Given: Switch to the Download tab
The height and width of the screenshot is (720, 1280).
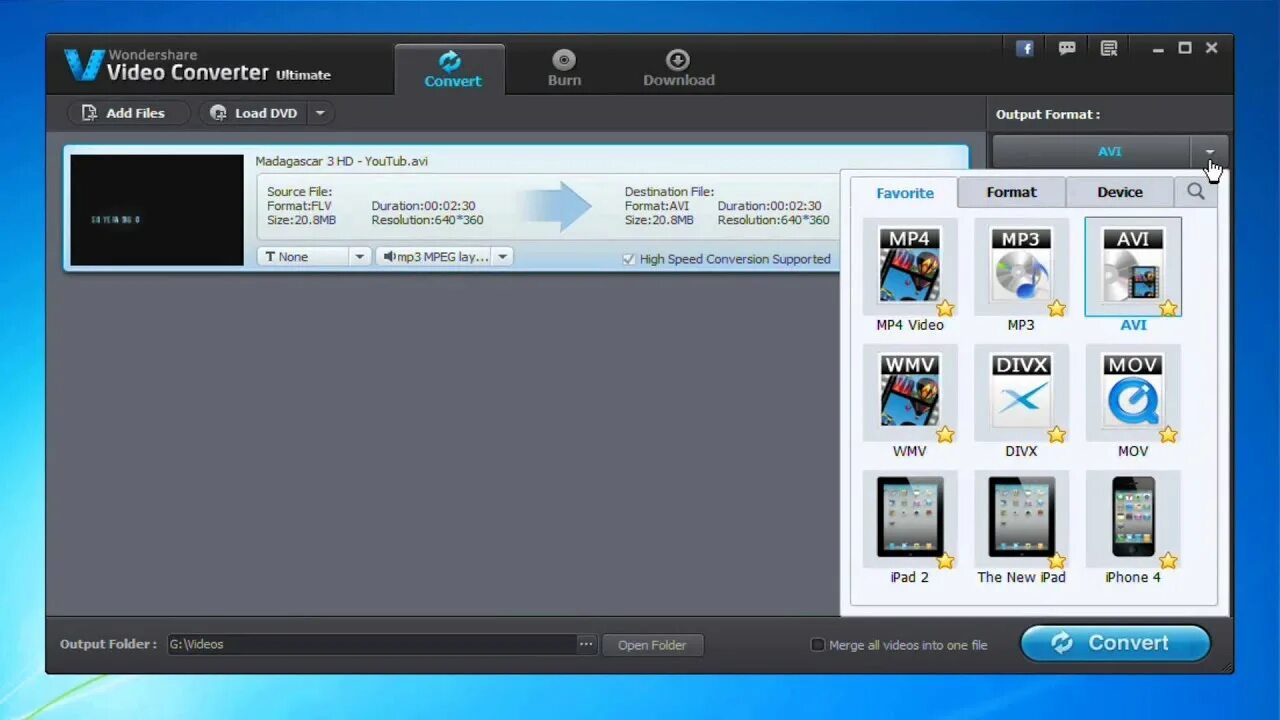Looking at the screenshot, I should pyautogui.click(x=679, y=69).
